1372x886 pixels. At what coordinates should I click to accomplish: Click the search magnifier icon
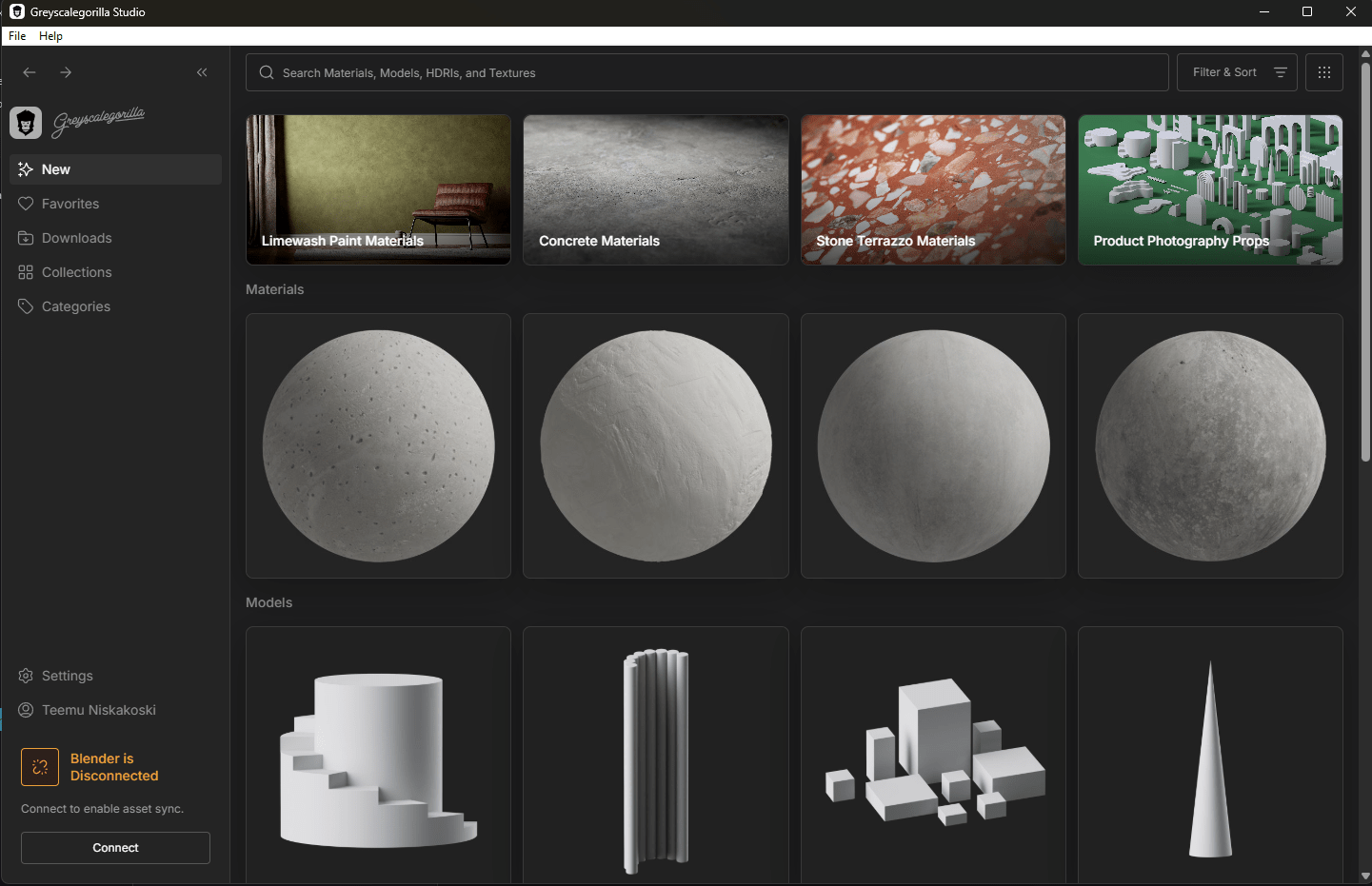tap(267, 72)
